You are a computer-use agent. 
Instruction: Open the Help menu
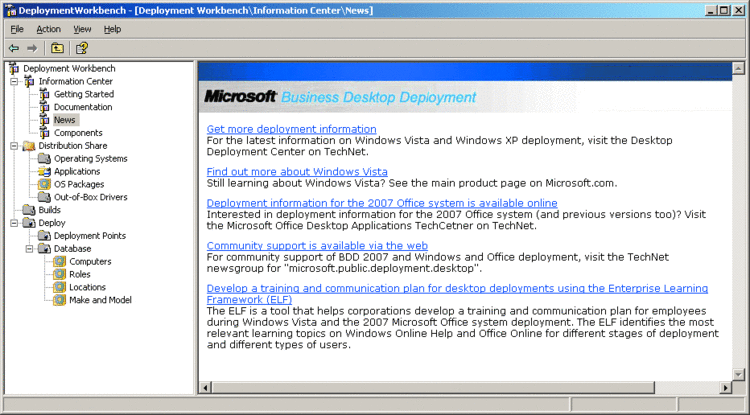pos(112,29)
